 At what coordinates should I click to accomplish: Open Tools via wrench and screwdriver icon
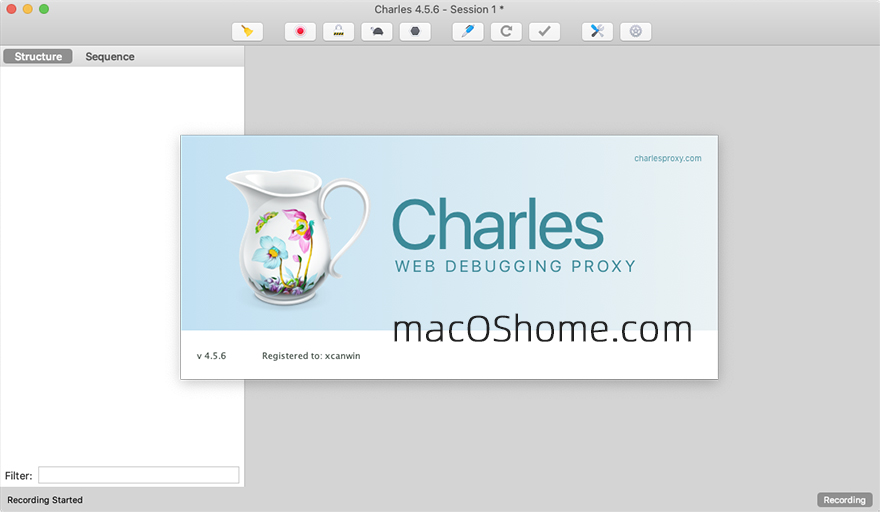[x=597, y=32]
